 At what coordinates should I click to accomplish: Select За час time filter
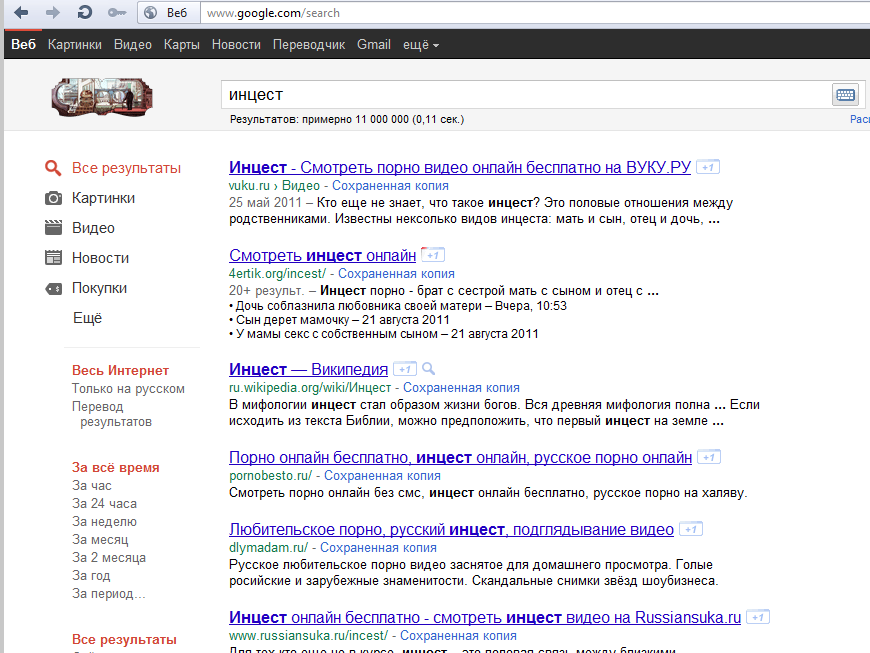pyautogui.click(x=92, y=485)
